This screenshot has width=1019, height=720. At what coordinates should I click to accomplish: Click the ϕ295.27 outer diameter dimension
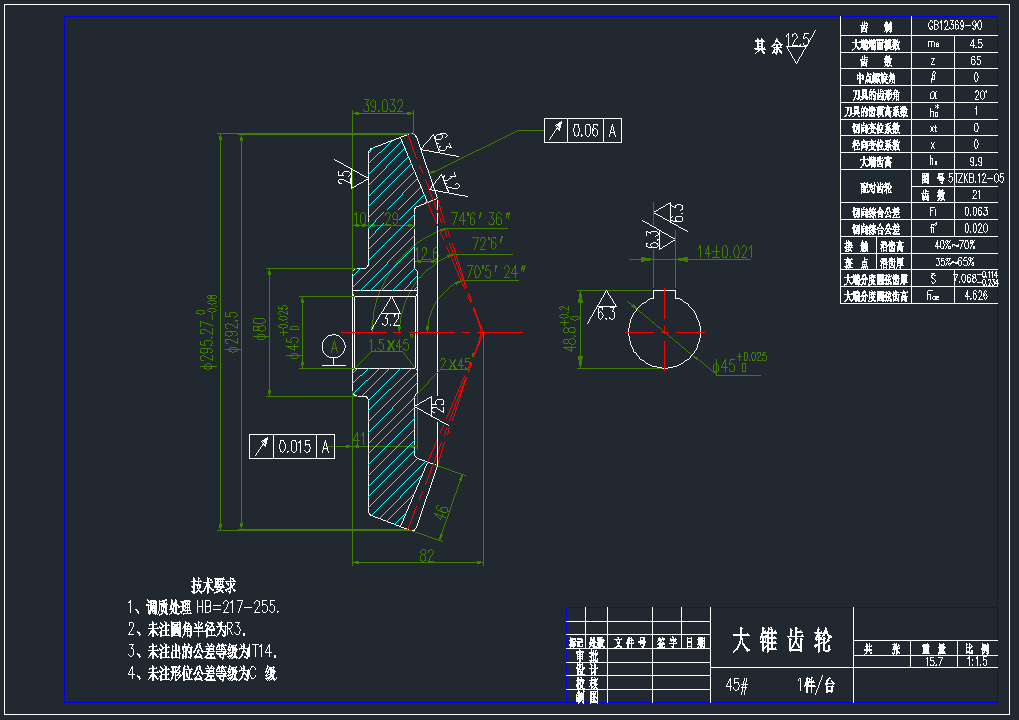pos(209,332)
